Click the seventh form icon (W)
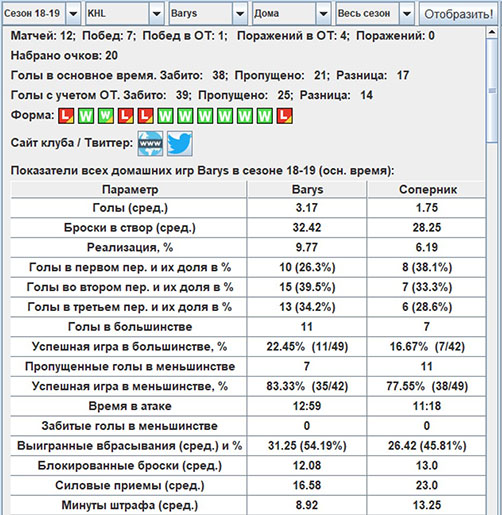This screenshot has width=502, height=515. [x=185, y=116]
